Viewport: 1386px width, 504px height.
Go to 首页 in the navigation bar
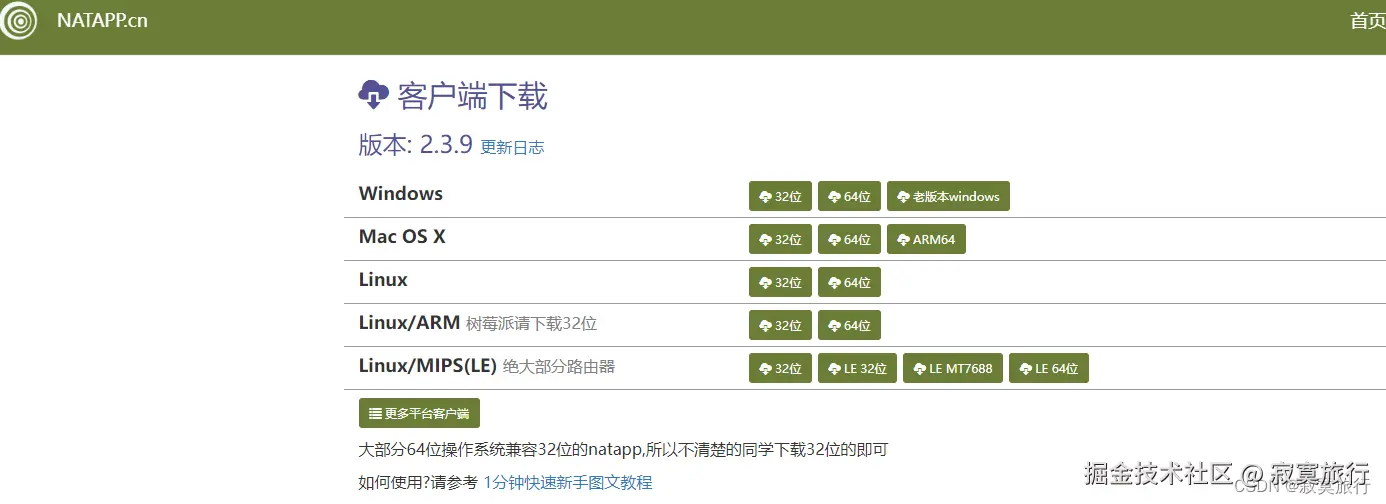pos(1367,20)
